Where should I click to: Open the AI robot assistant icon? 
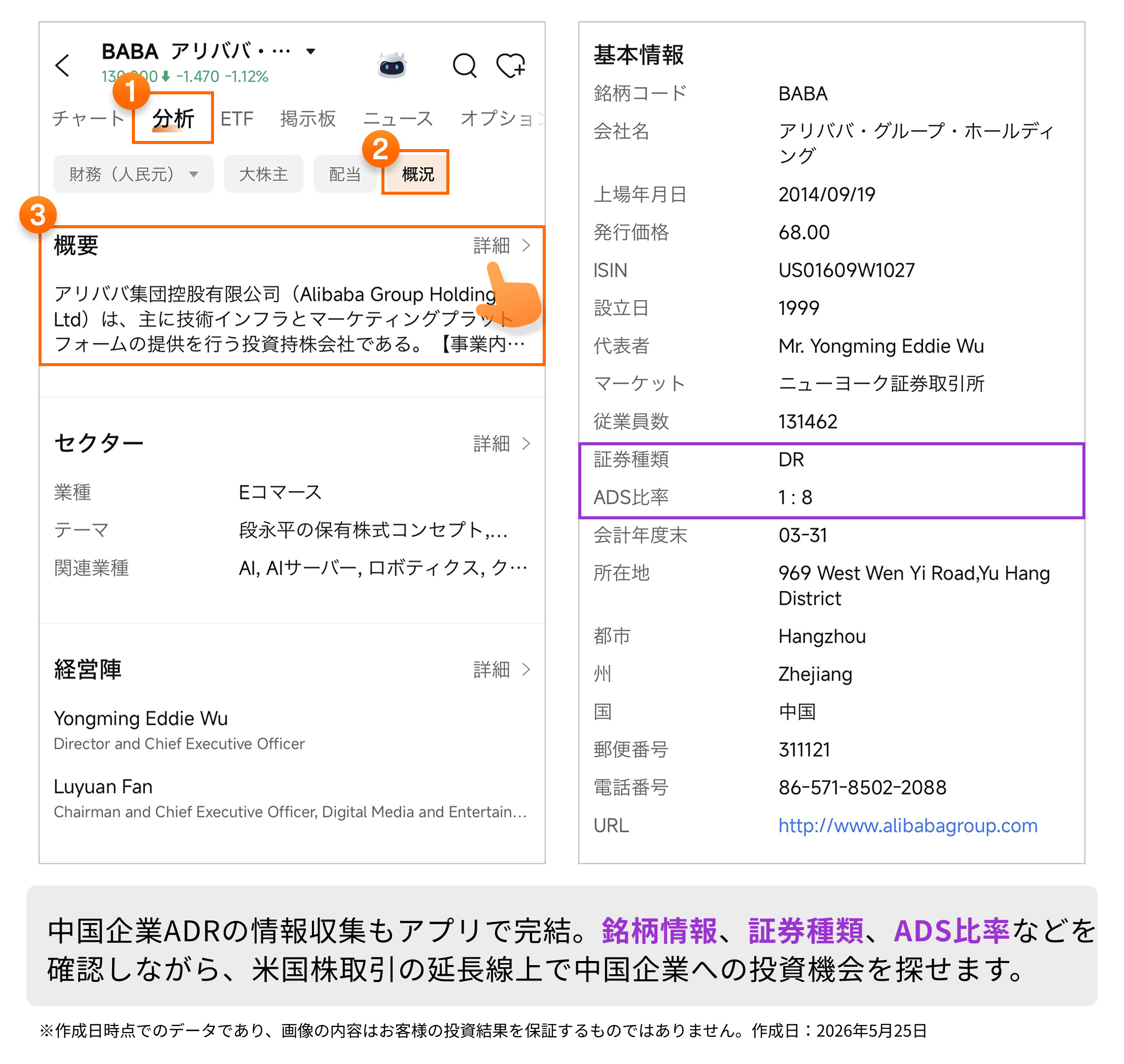(392, 65)
